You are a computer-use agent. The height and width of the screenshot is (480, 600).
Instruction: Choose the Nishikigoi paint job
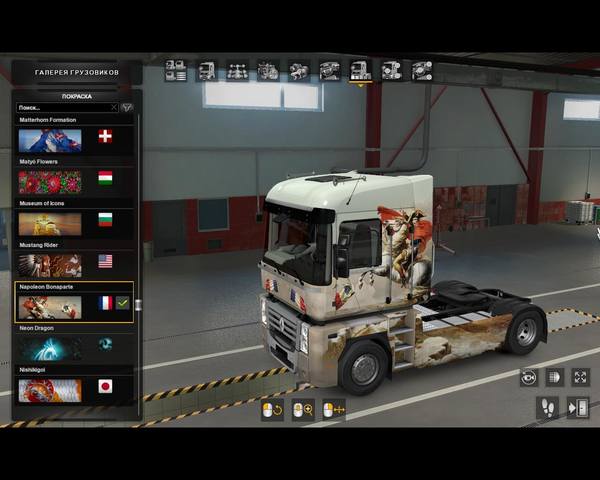[x=50, y=389]
